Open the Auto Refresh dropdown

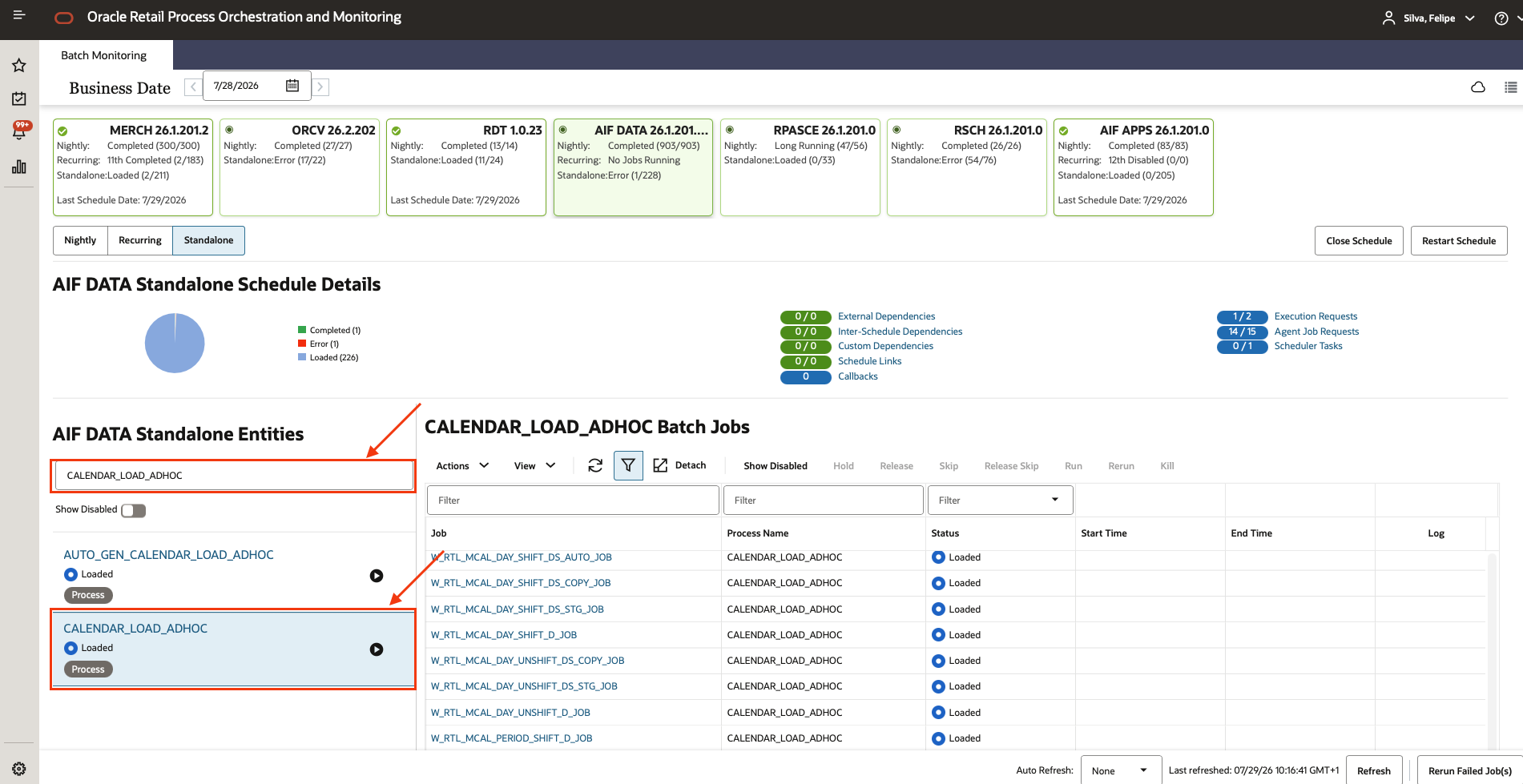1121,770
